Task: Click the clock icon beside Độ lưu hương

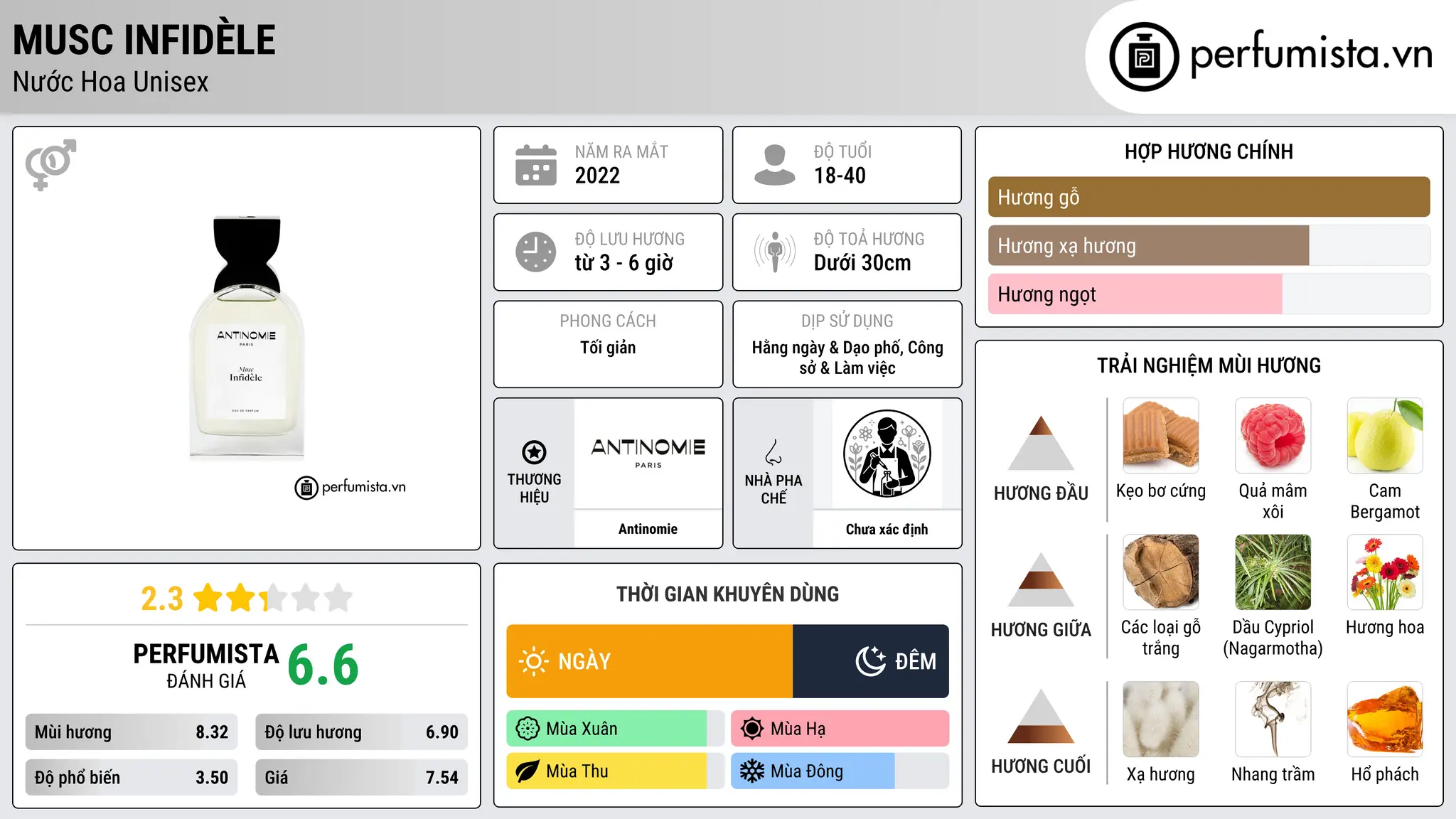Action: (x=536, y=252)
